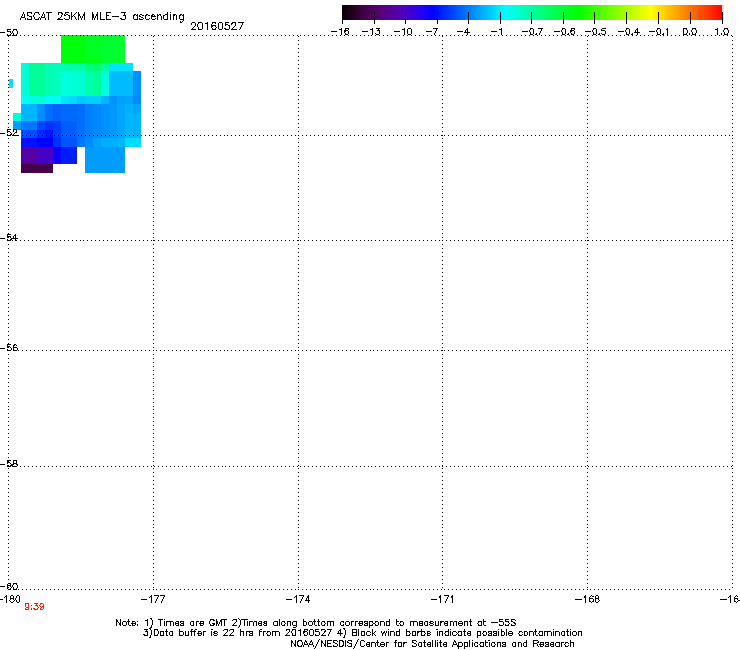This screenshot has width=740, height=650.
Task: Click the color bar label '0.0'
Action: [690, 32]
